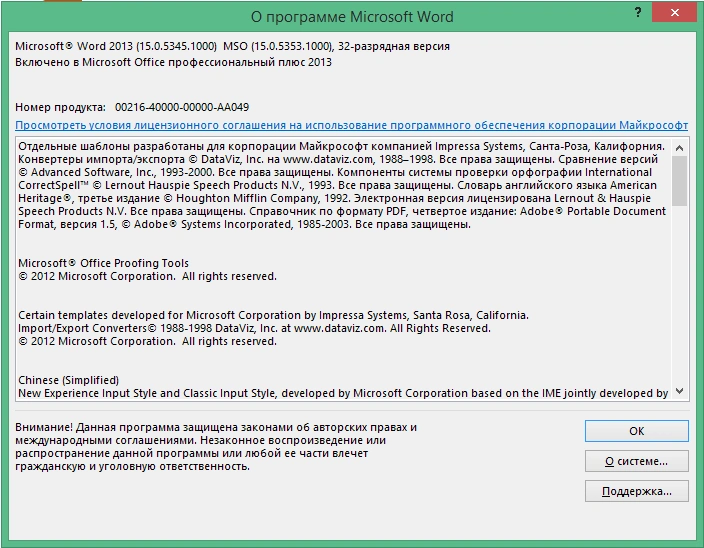This screenshot has width=704, height=548.
Task: Click the Внимание! copyright warning paragraph
Action: 216,447
